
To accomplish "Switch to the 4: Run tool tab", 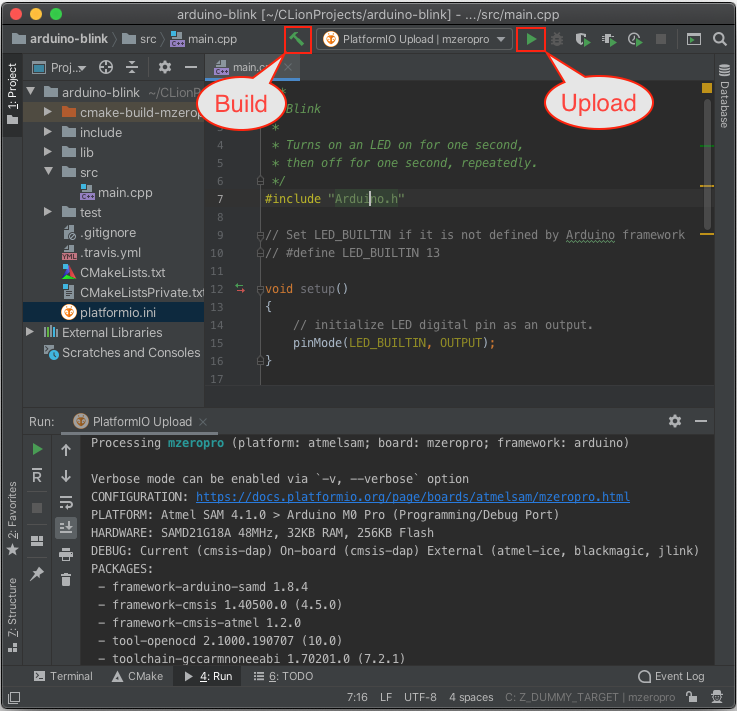I will (208, 676).
